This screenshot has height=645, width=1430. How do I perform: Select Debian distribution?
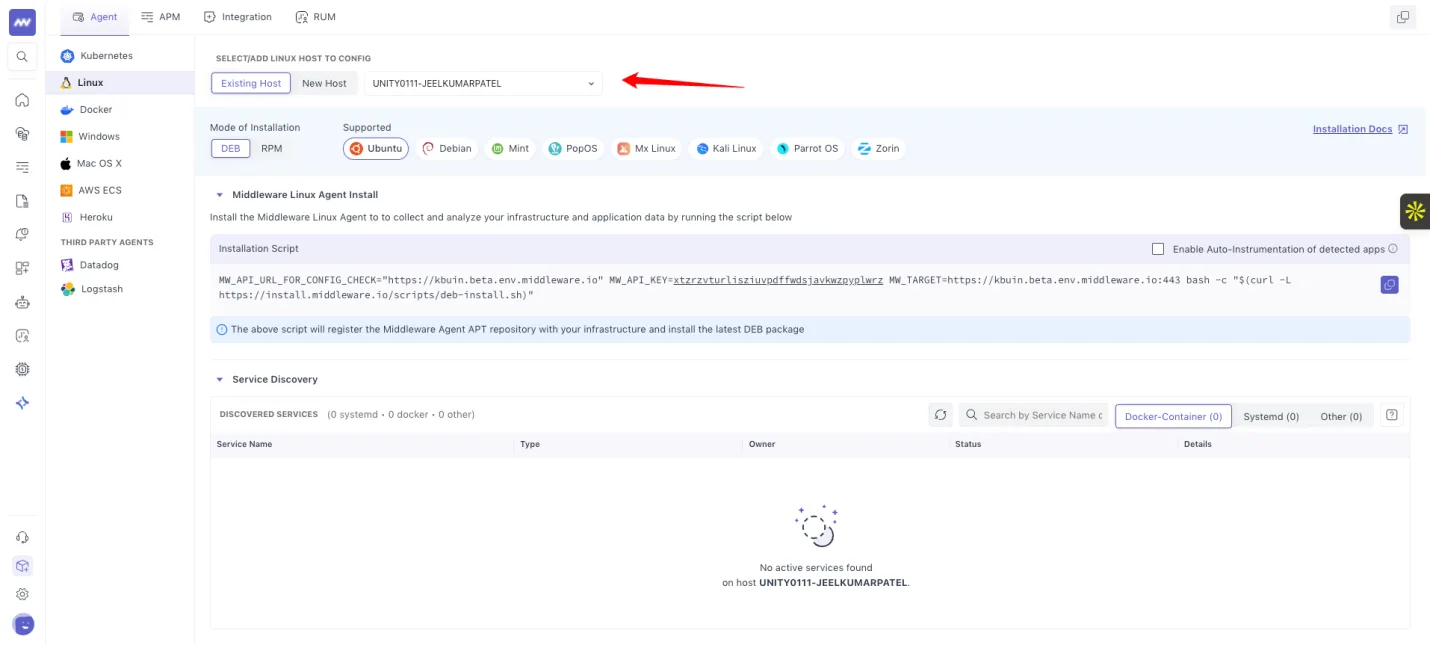pos(446,148)
